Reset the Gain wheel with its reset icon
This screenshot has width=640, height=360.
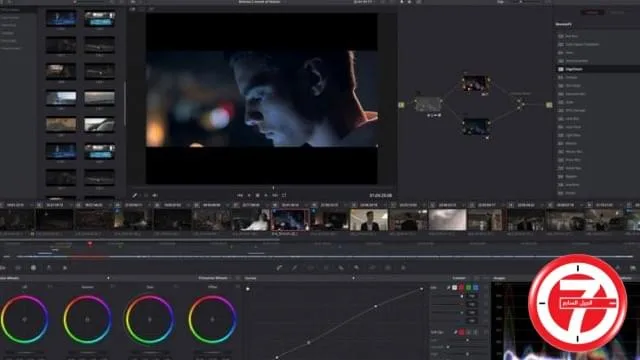click(x=176, y=287)
